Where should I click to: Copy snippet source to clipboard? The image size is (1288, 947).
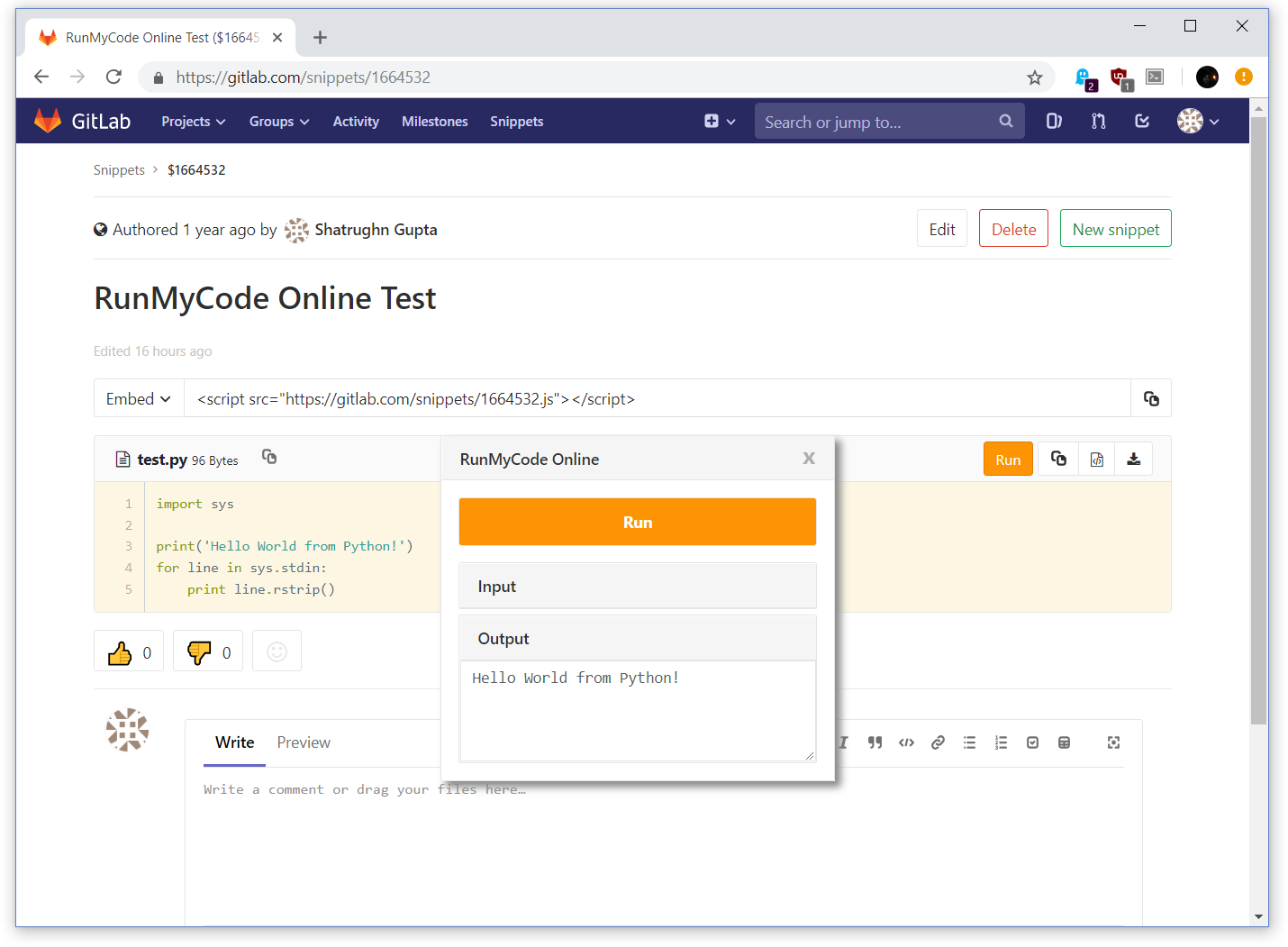point(1058,459)
